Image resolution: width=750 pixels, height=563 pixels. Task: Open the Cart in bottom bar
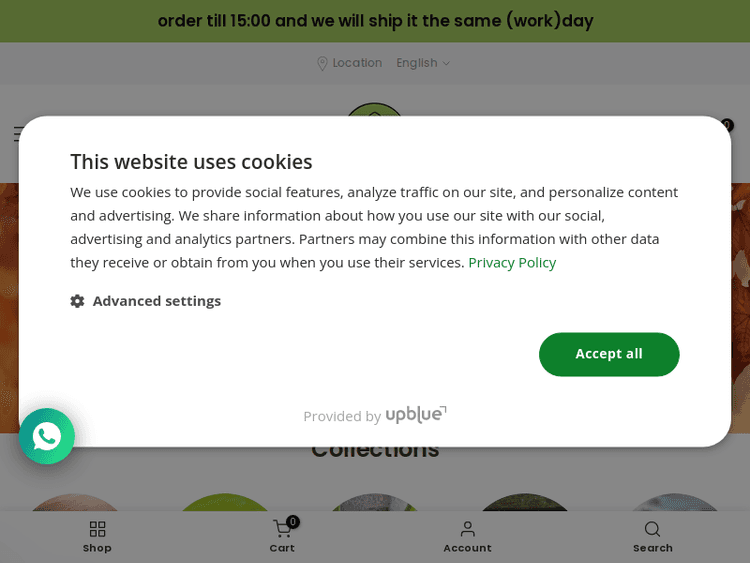coord(282,530)
